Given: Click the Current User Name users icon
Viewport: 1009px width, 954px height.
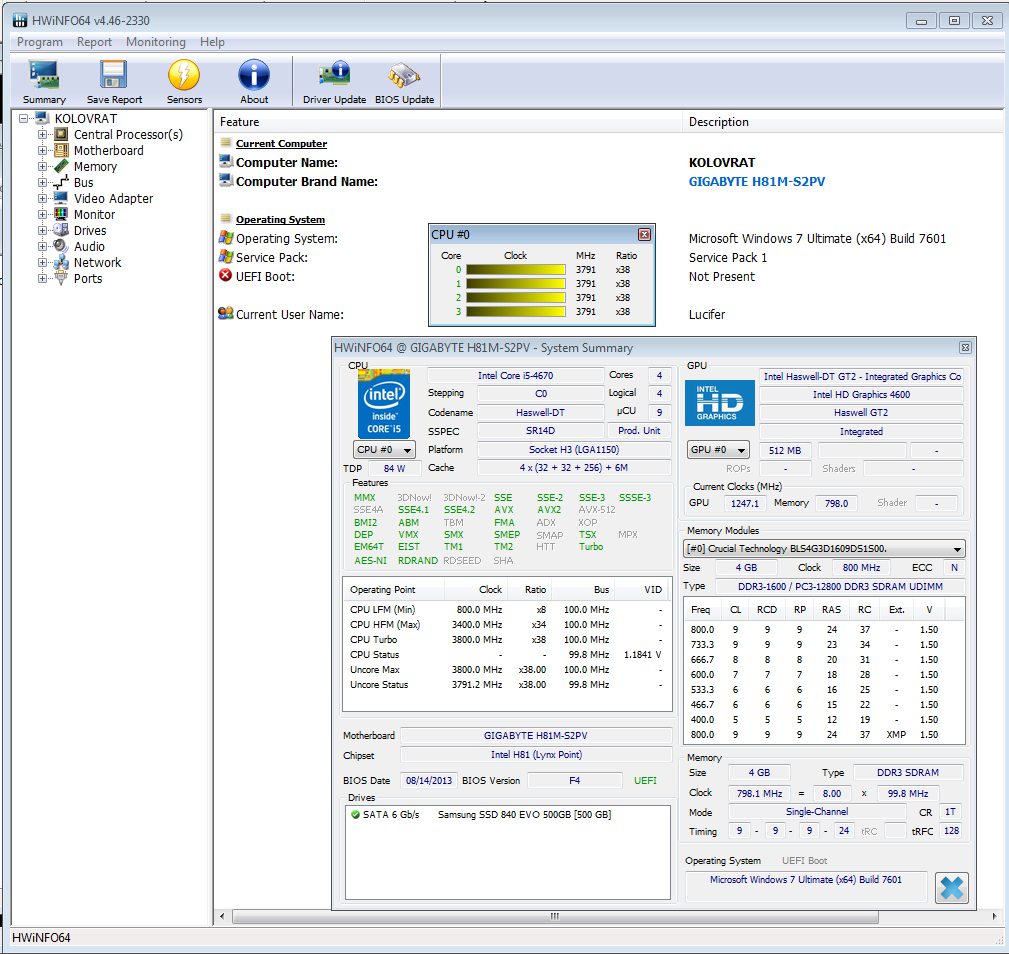Looking at the screenshot, I should click(x=225, y=314).
